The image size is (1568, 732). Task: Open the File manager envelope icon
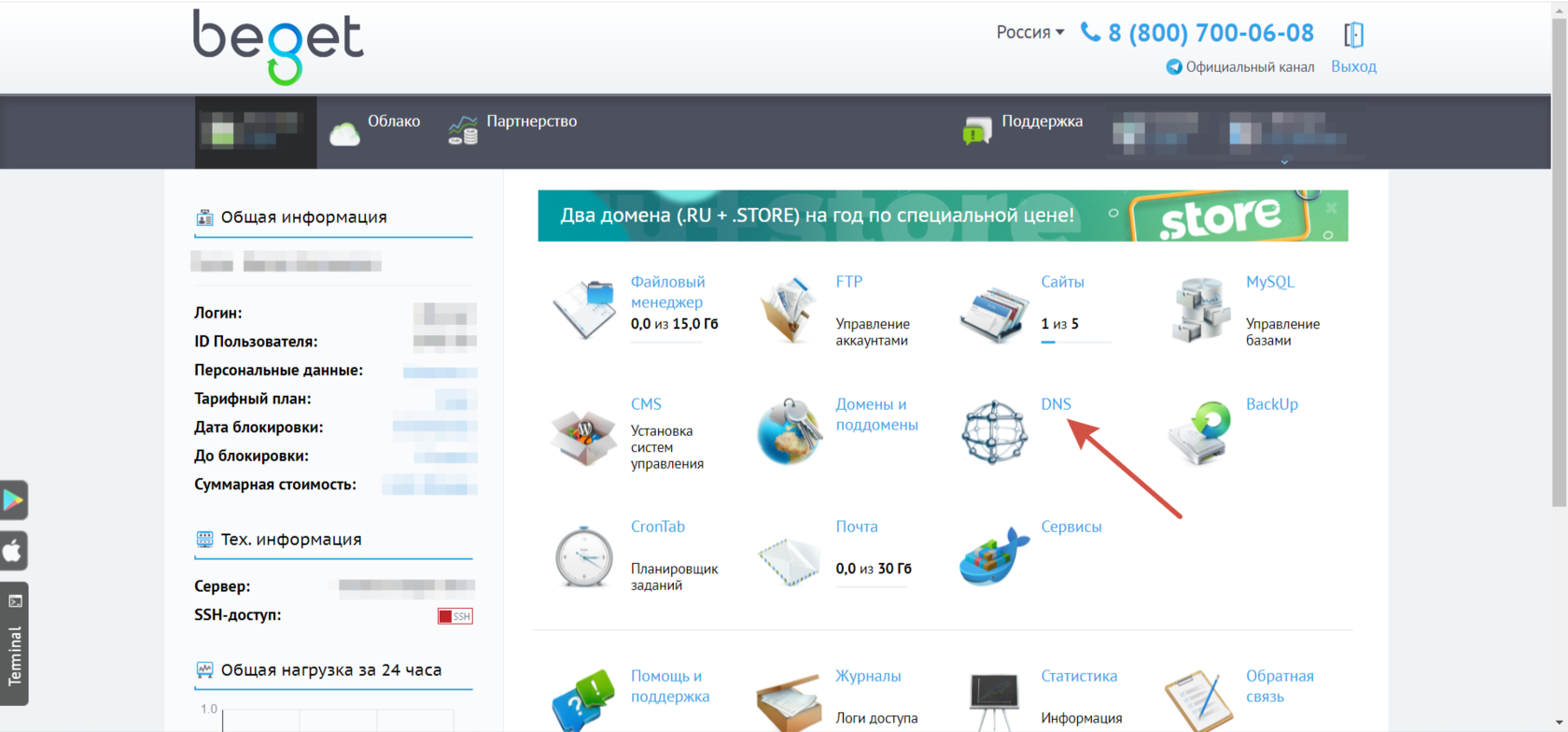pyautogui.click(x=583, y=308)
